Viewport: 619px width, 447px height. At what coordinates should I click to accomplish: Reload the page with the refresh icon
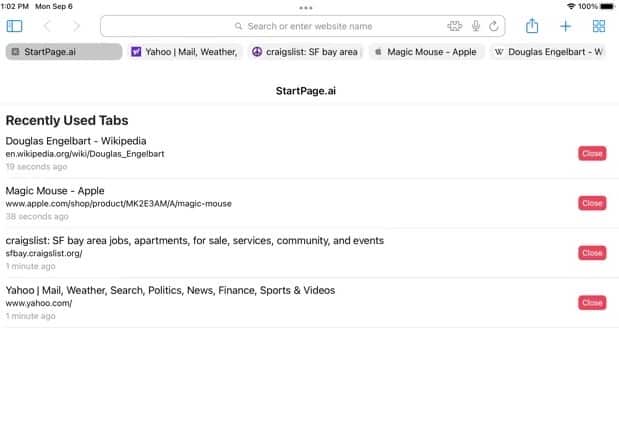click(493, 26)
